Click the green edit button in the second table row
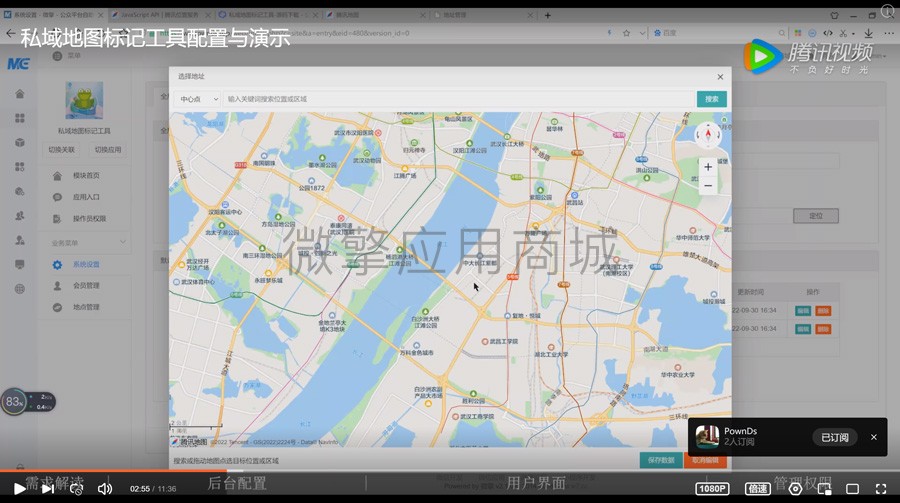This screenshot has height=503, width=900. click(802, 329)
